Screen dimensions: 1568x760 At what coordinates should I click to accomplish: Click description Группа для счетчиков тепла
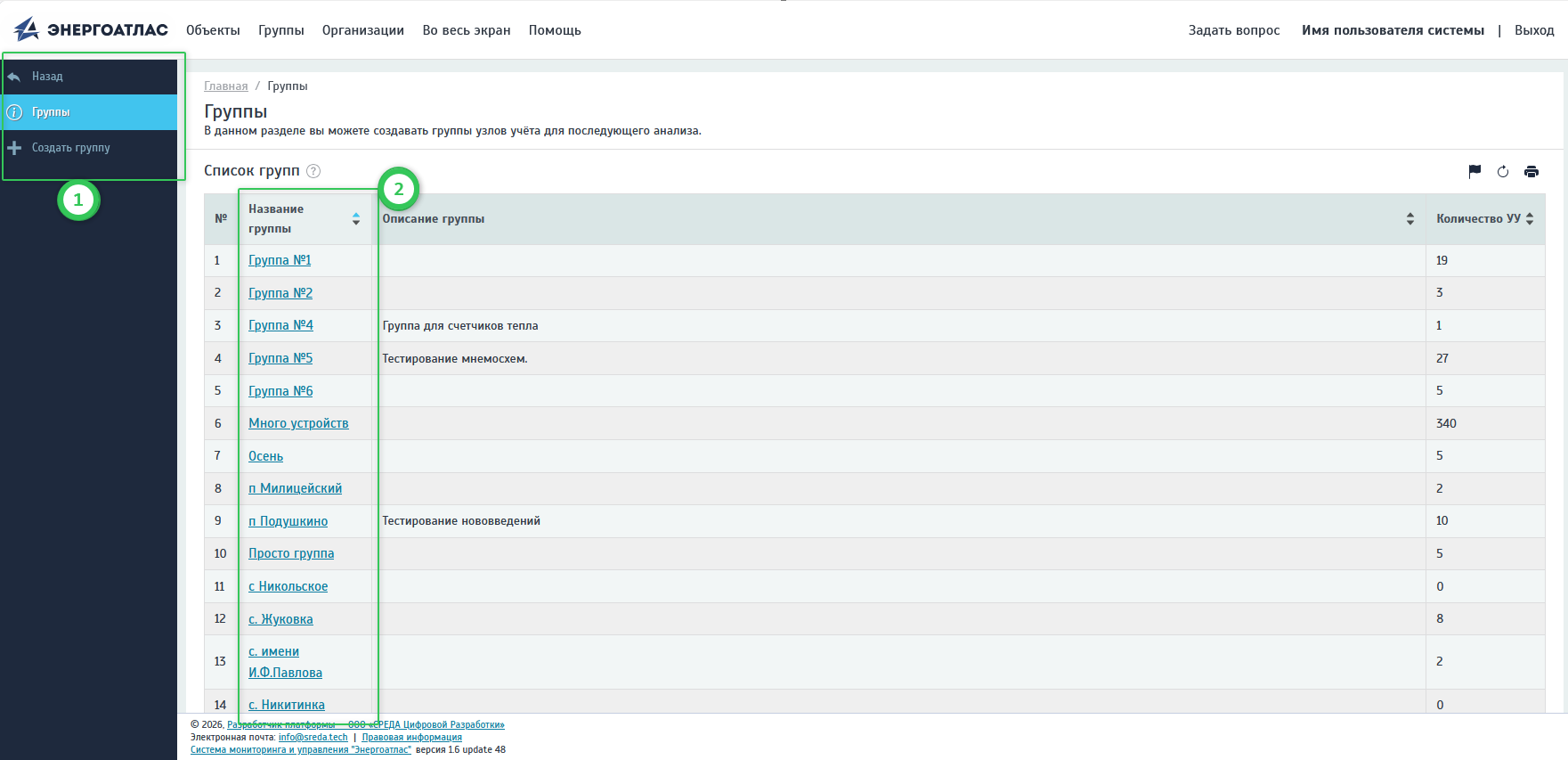coord(460,326)
